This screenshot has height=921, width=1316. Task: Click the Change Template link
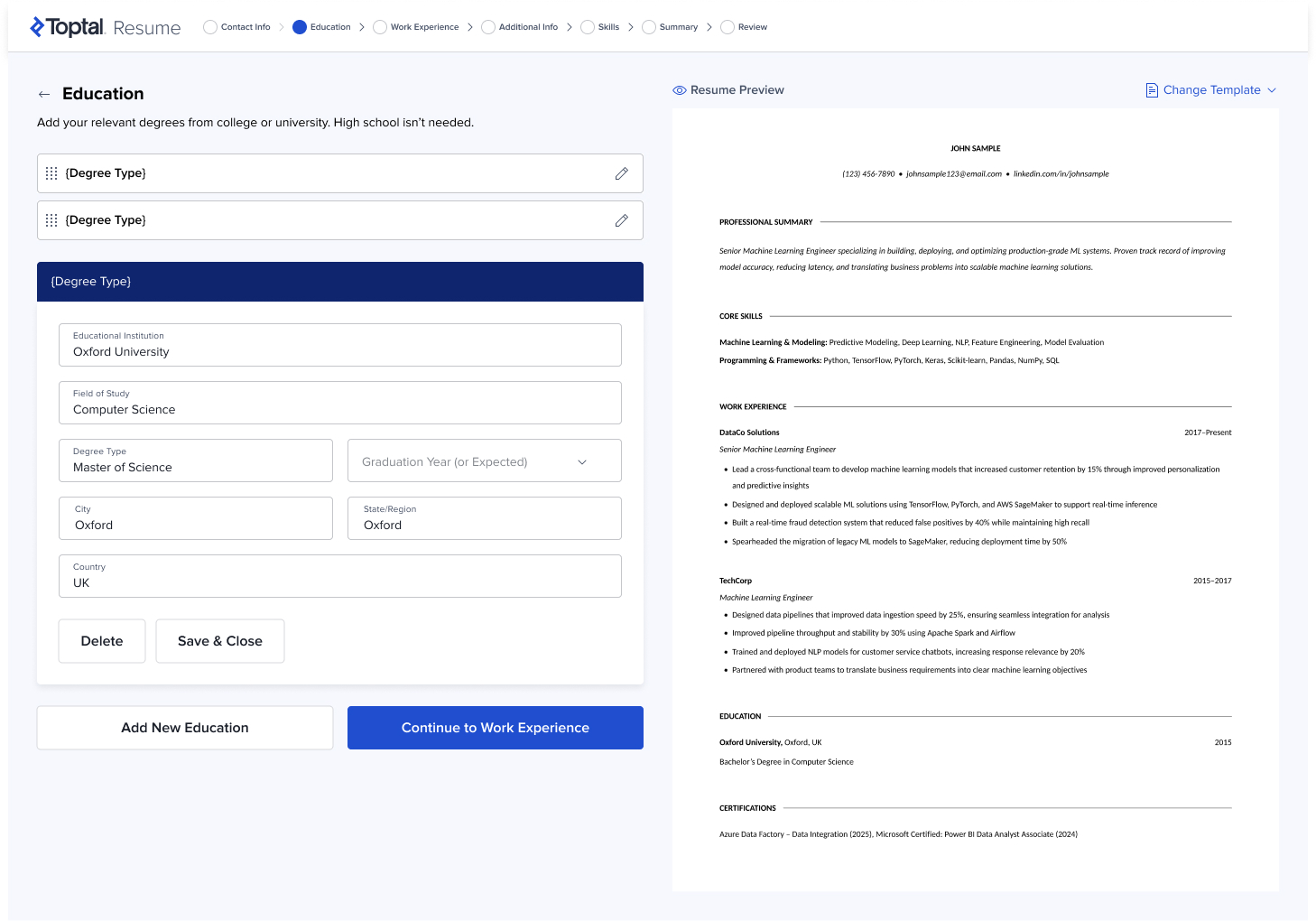pos(1211,90)
